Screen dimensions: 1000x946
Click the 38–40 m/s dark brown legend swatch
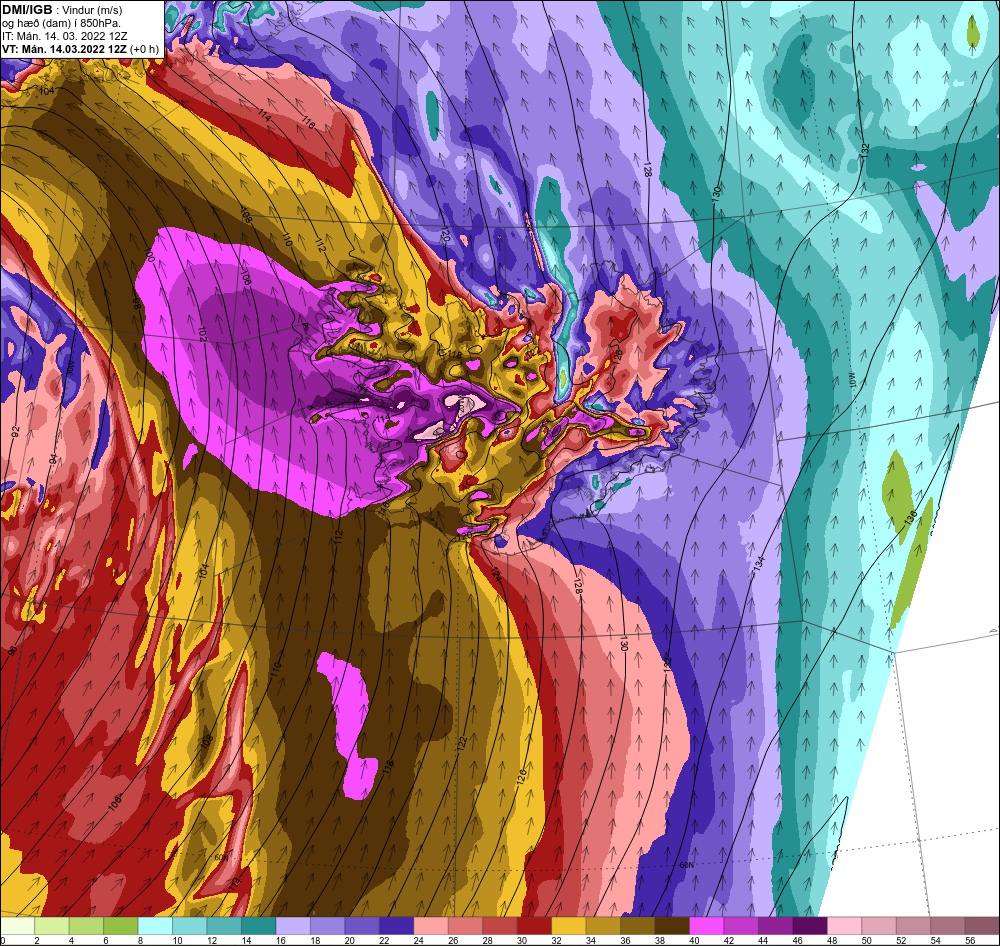click(672, 926)
